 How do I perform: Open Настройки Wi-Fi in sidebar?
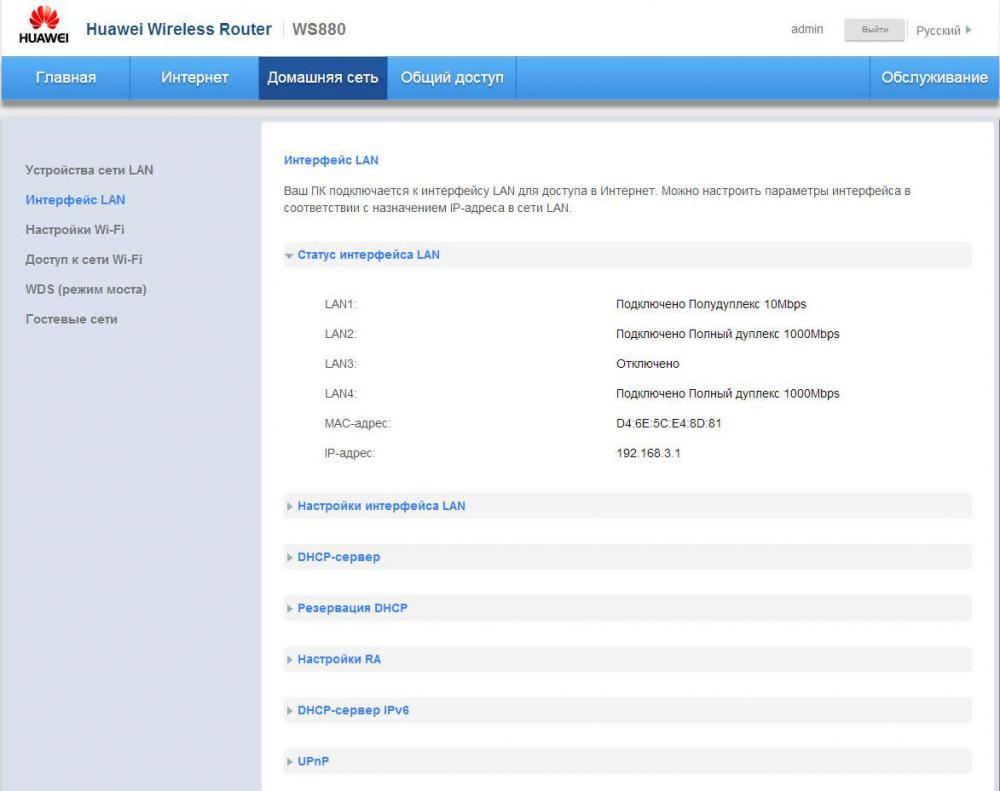75,230
